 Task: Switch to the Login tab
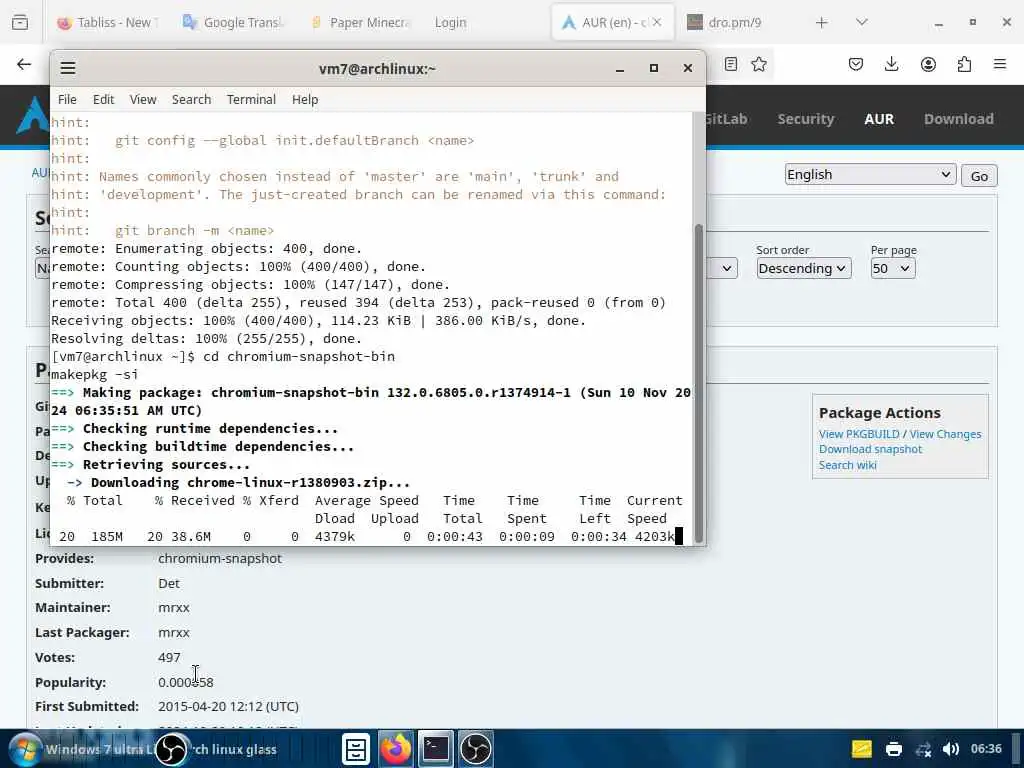(x=451, y=22)
